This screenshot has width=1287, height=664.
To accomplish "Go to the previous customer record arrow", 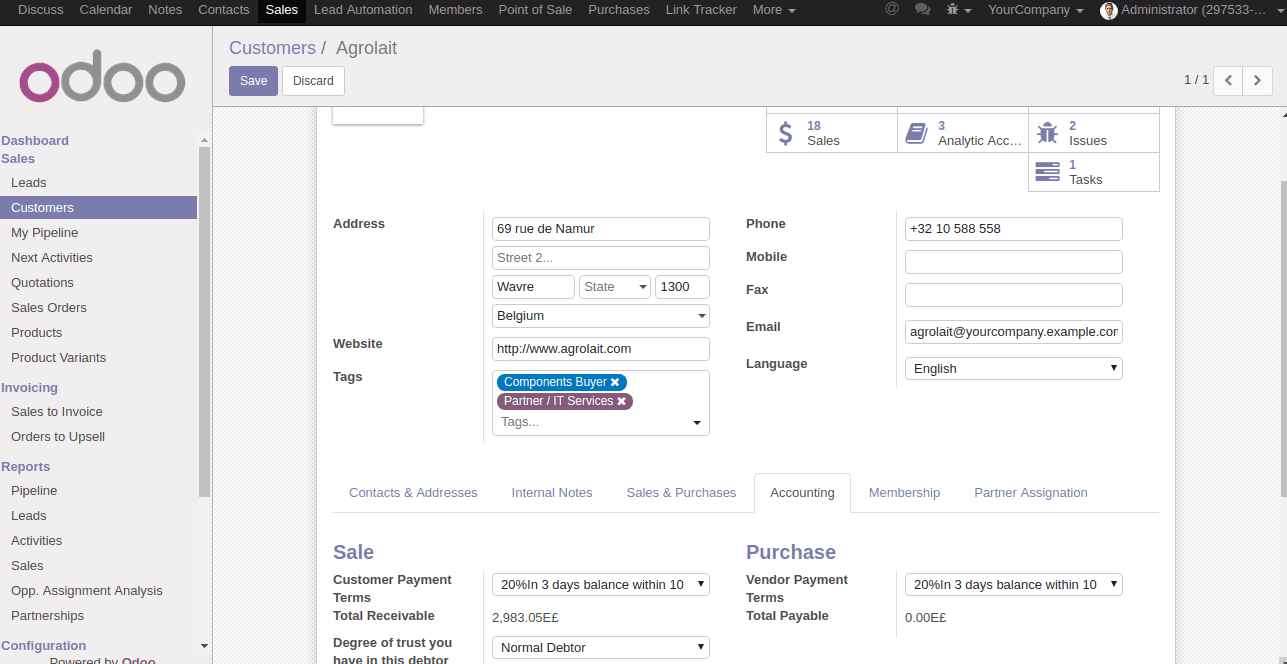I will pyautogui.click(x=1228, y=80).
